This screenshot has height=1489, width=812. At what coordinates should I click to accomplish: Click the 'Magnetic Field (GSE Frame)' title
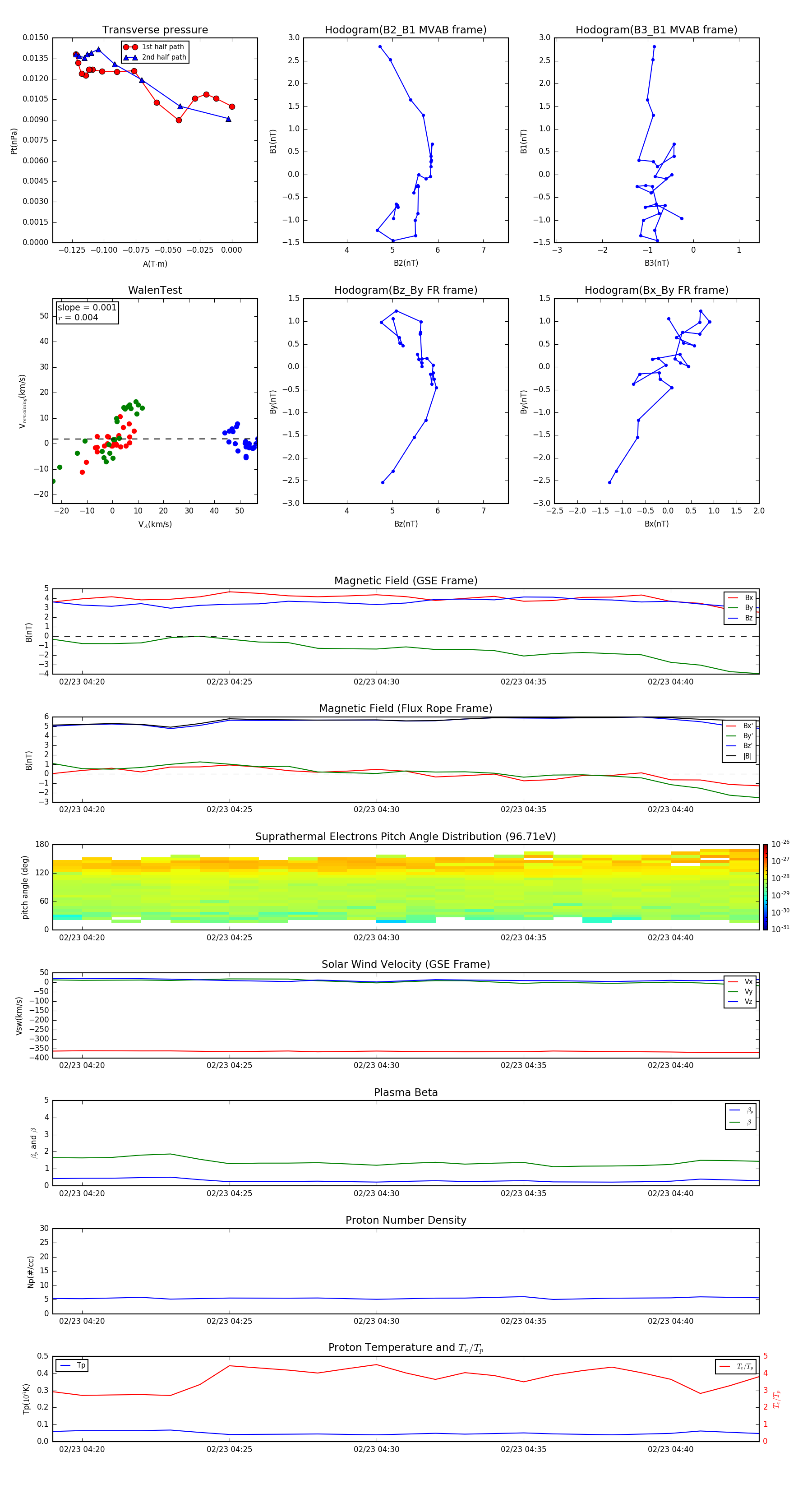click(x=406, y=581)
